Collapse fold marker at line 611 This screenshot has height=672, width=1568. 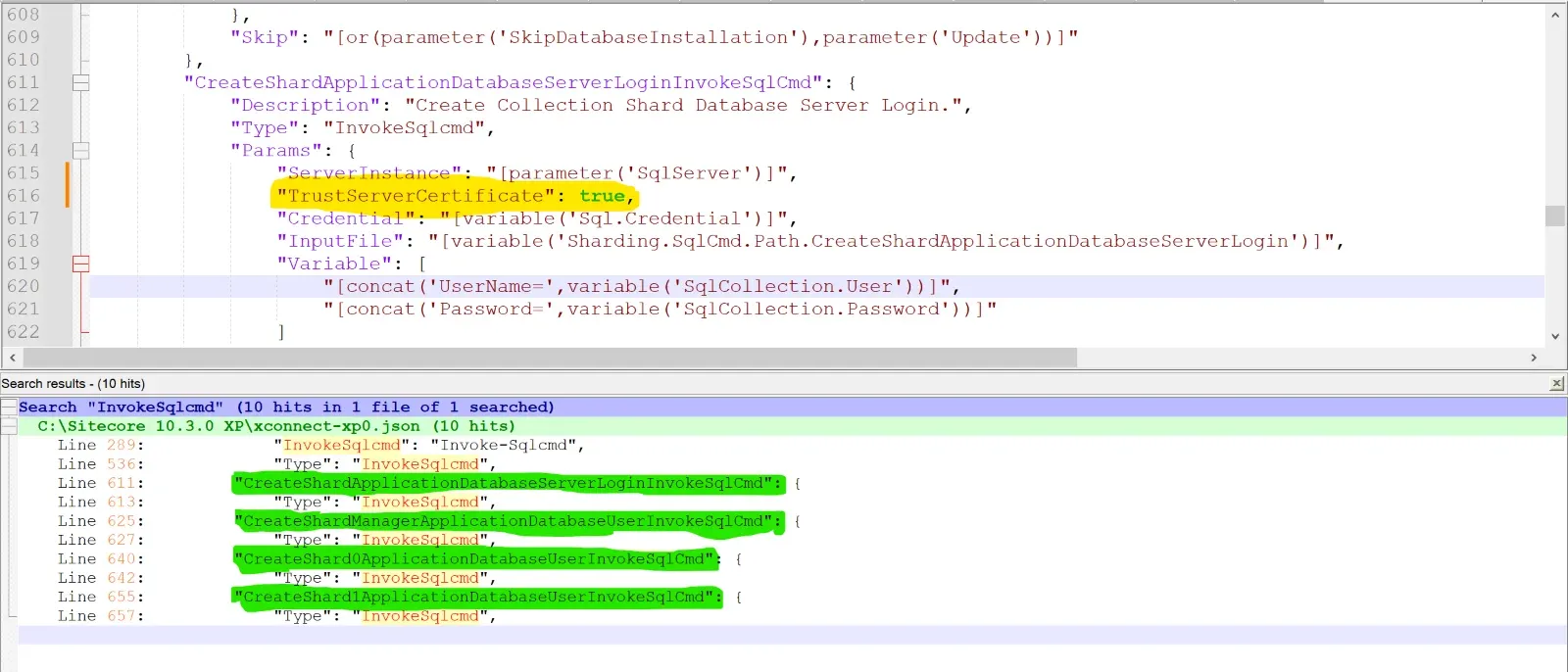81,83
